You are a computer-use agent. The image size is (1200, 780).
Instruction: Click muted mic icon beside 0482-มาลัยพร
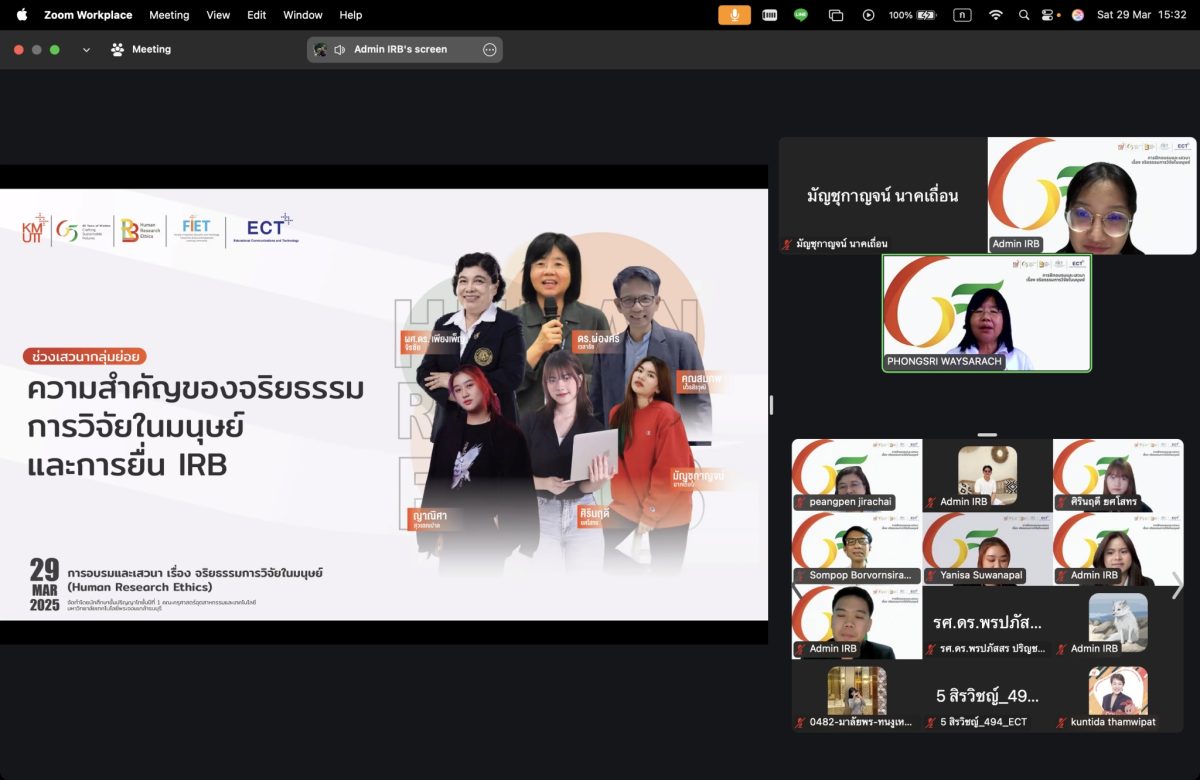[801, 722]
